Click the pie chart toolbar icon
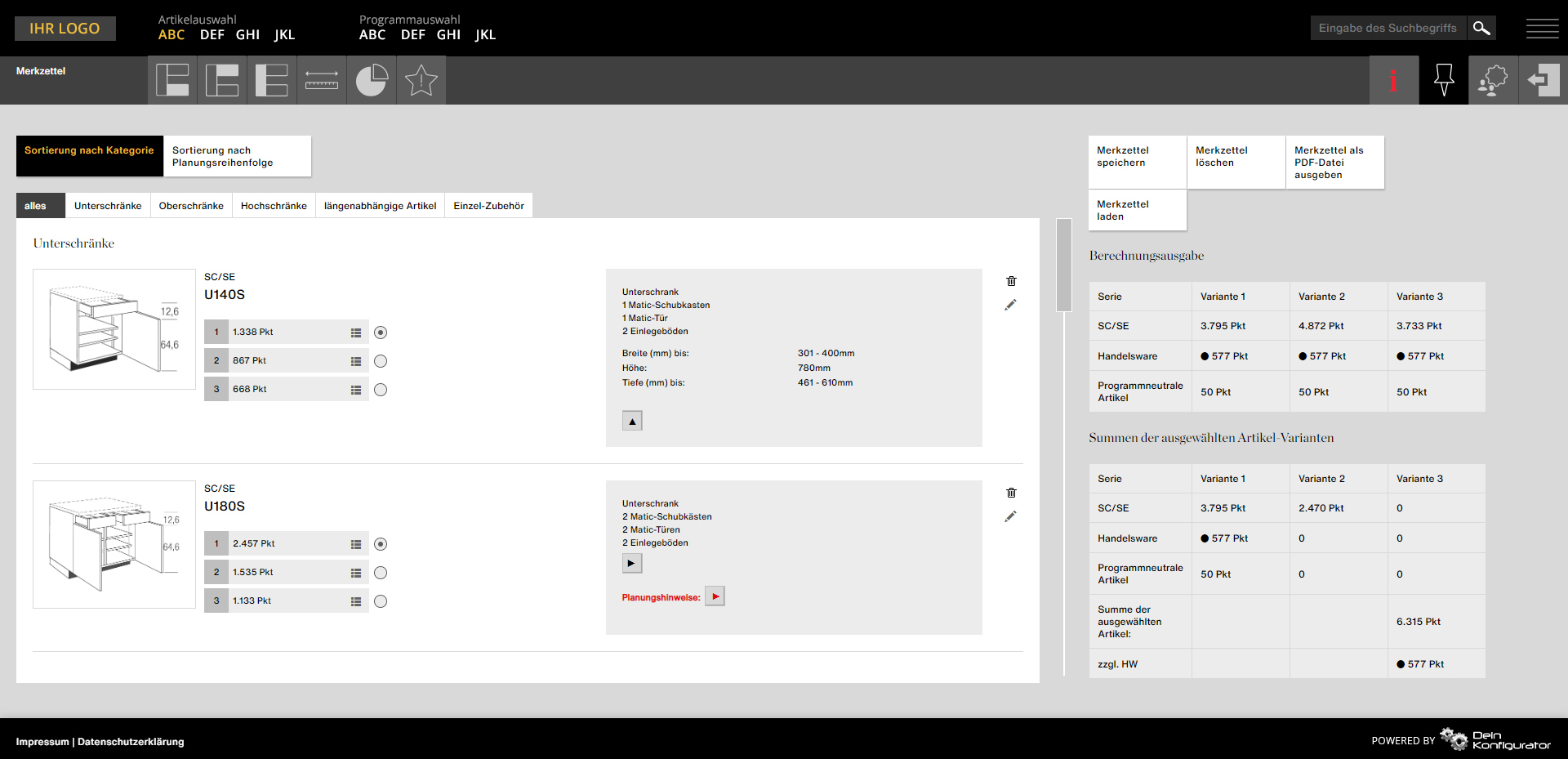The width and height of the screenshot is (1568, 759). click(372, 80)
